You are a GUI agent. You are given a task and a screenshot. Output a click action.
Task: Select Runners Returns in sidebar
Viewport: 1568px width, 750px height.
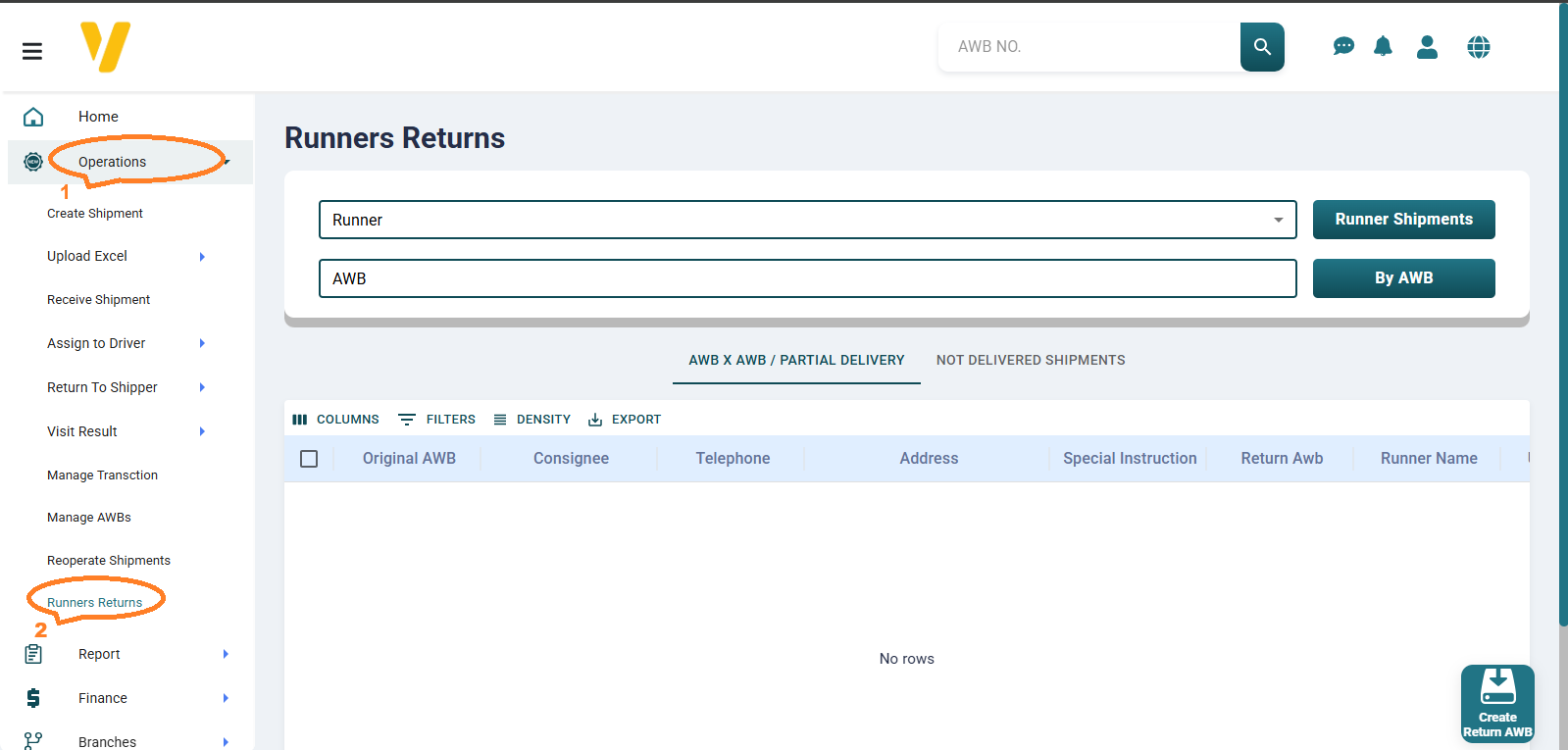click(95, 603)
